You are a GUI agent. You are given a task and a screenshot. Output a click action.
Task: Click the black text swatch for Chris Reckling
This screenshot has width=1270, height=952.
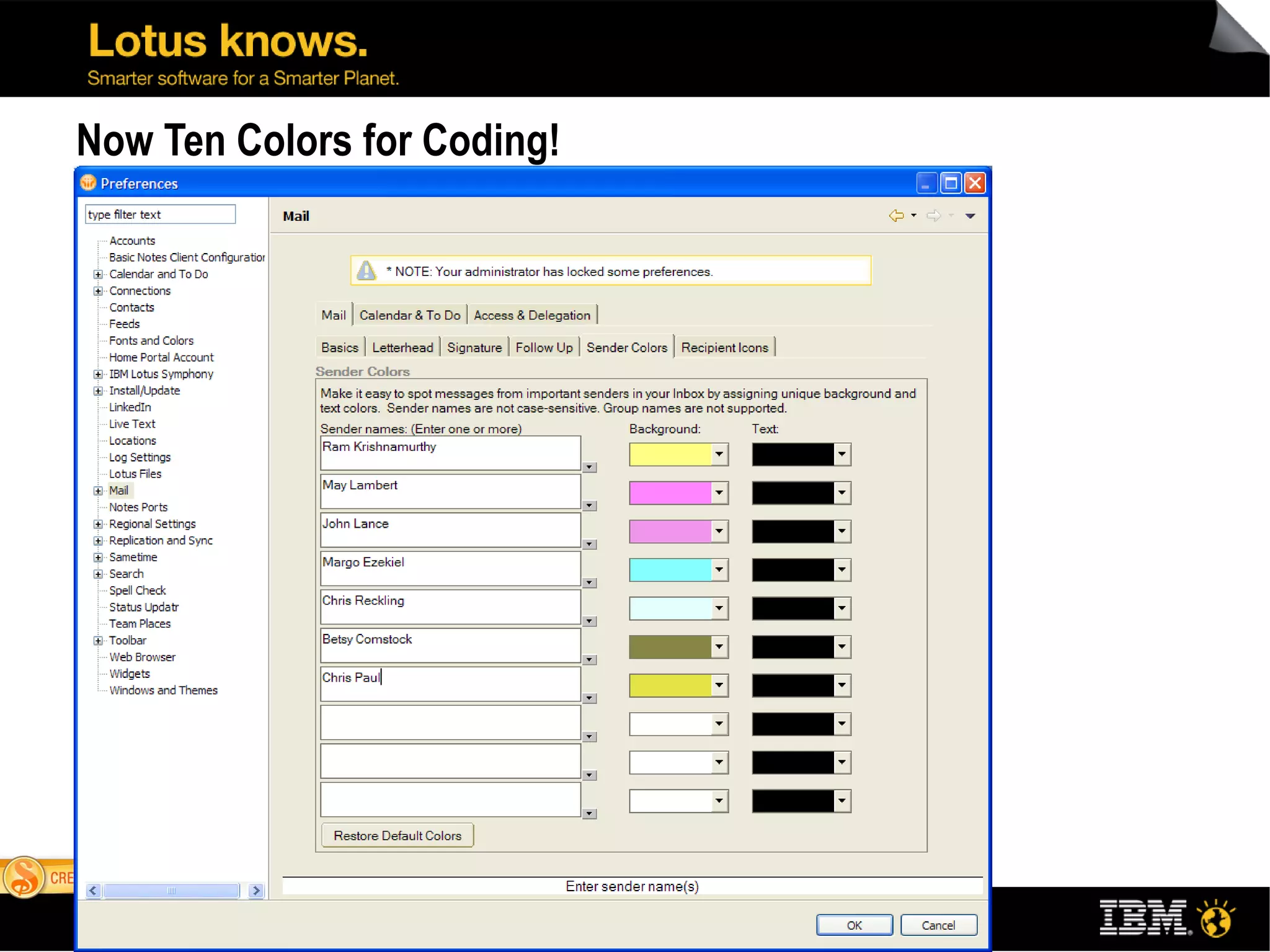793,608
